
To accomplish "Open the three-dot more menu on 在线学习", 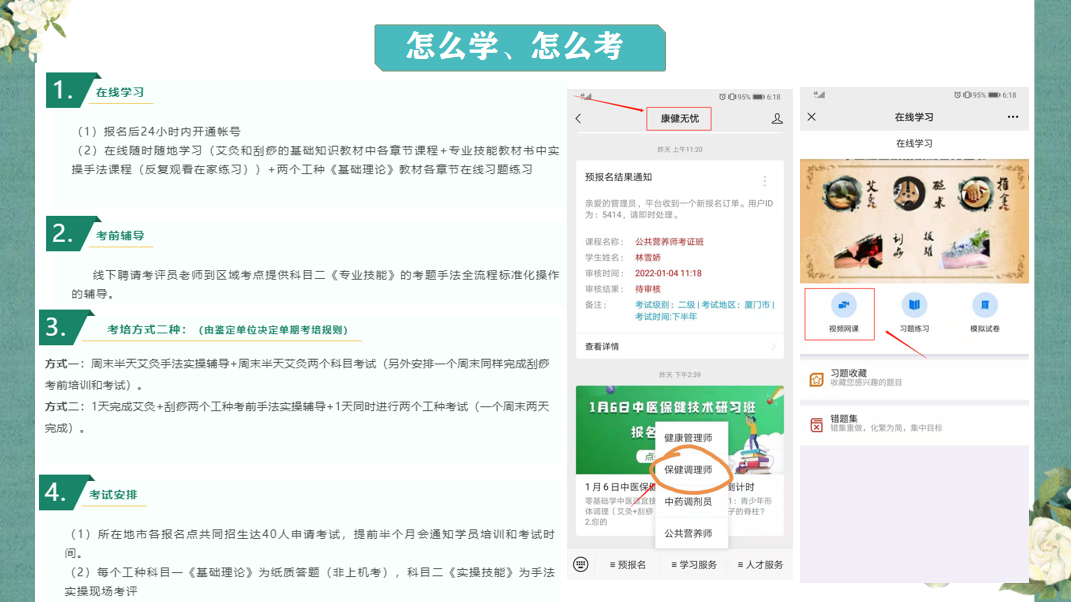I will coord(1013,117).
